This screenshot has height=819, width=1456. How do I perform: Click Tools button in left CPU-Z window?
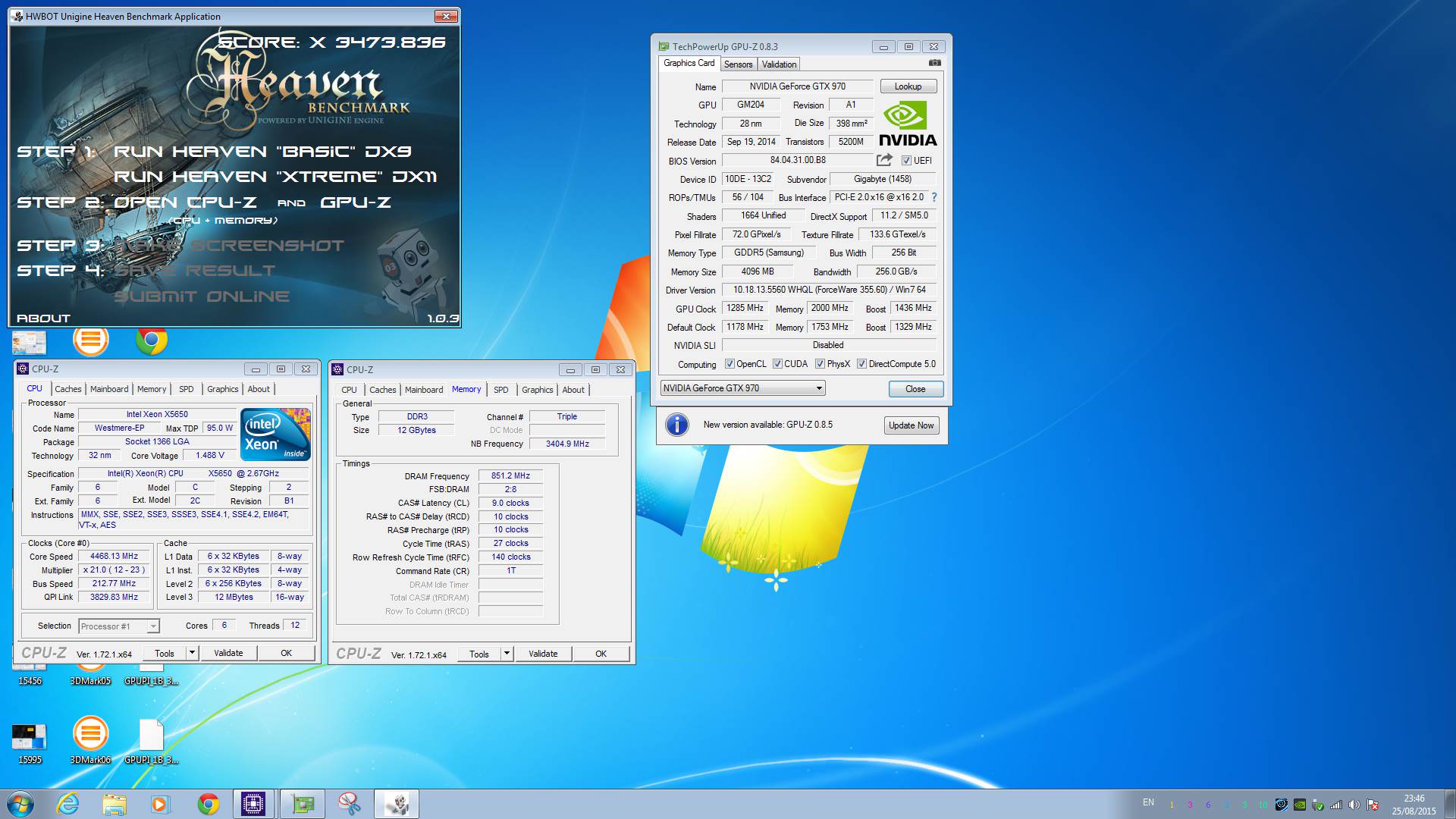click(x=165, y=653)
